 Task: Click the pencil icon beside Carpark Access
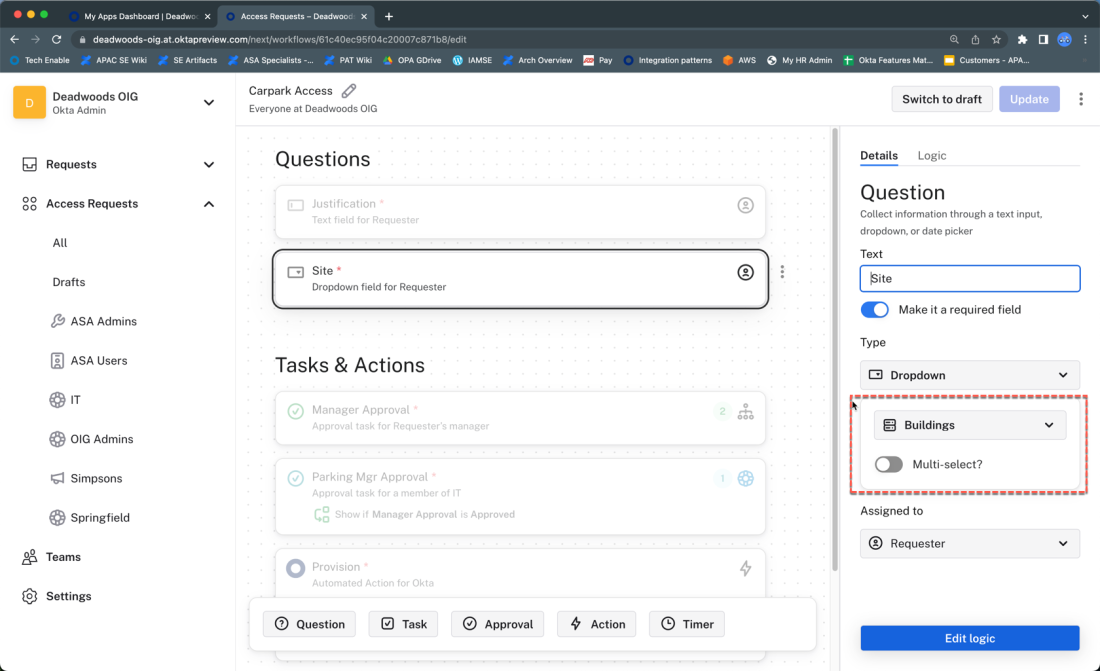coord(349,91)
